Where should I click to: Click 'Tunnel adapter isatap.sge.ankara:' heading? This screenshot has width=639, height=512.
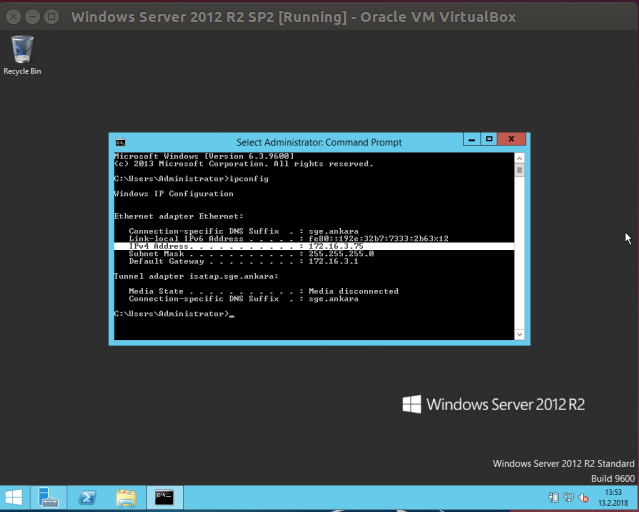click(x=196, y=276)
